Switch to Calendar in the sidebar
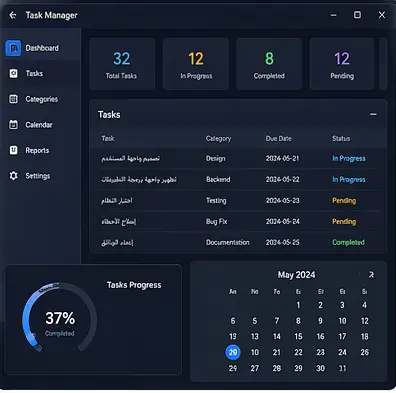 point(39,125)
